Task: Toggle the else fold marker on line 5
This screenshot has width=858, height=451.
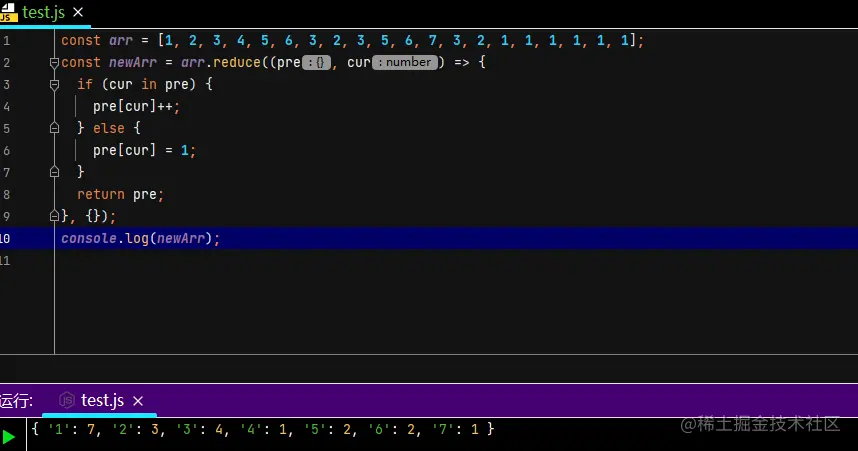Action: [54, 128]
